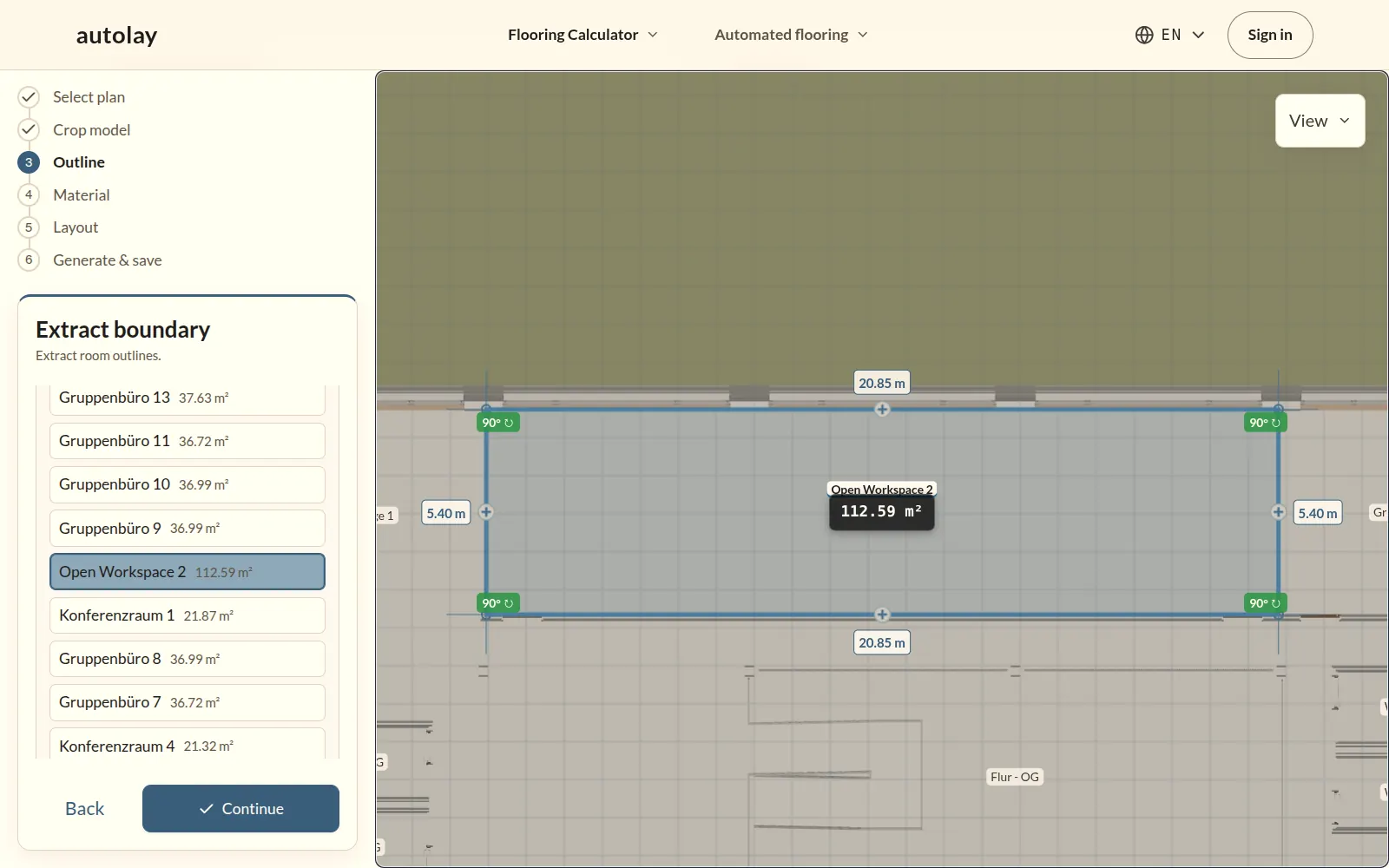Screen dimensions: 1389x868
Task: Go to the Layout step
Action: coord(76,227)
